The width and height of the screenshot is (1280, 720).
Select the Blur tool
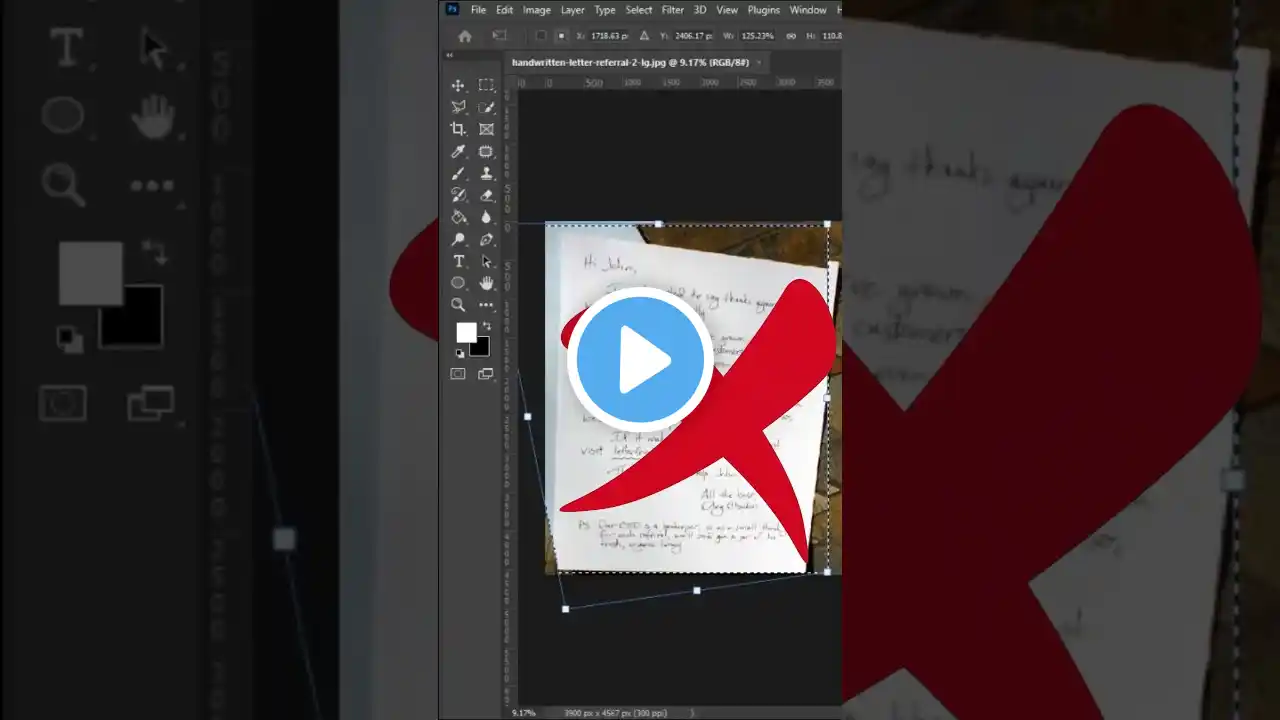point(486,217)
